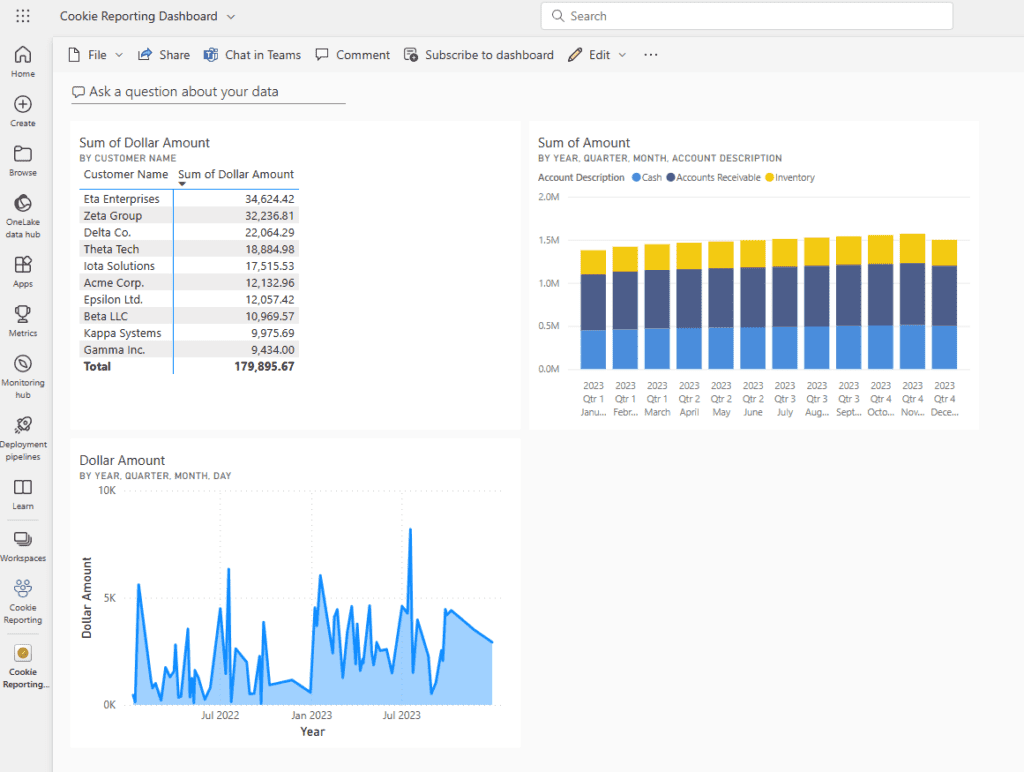Open the more options ellipsis menu
The image size is (1024, 772).
coord(651,55)
